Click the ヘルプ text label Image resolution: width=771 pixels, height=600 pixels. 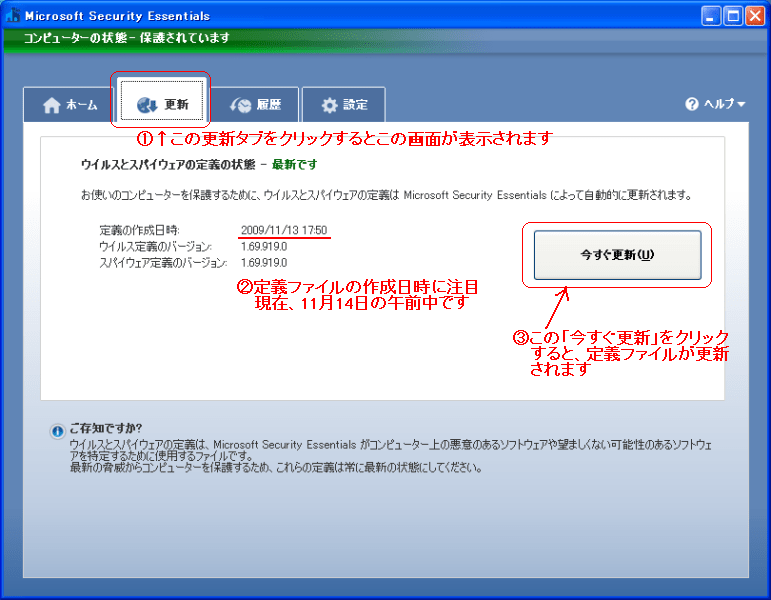[718, 104]
